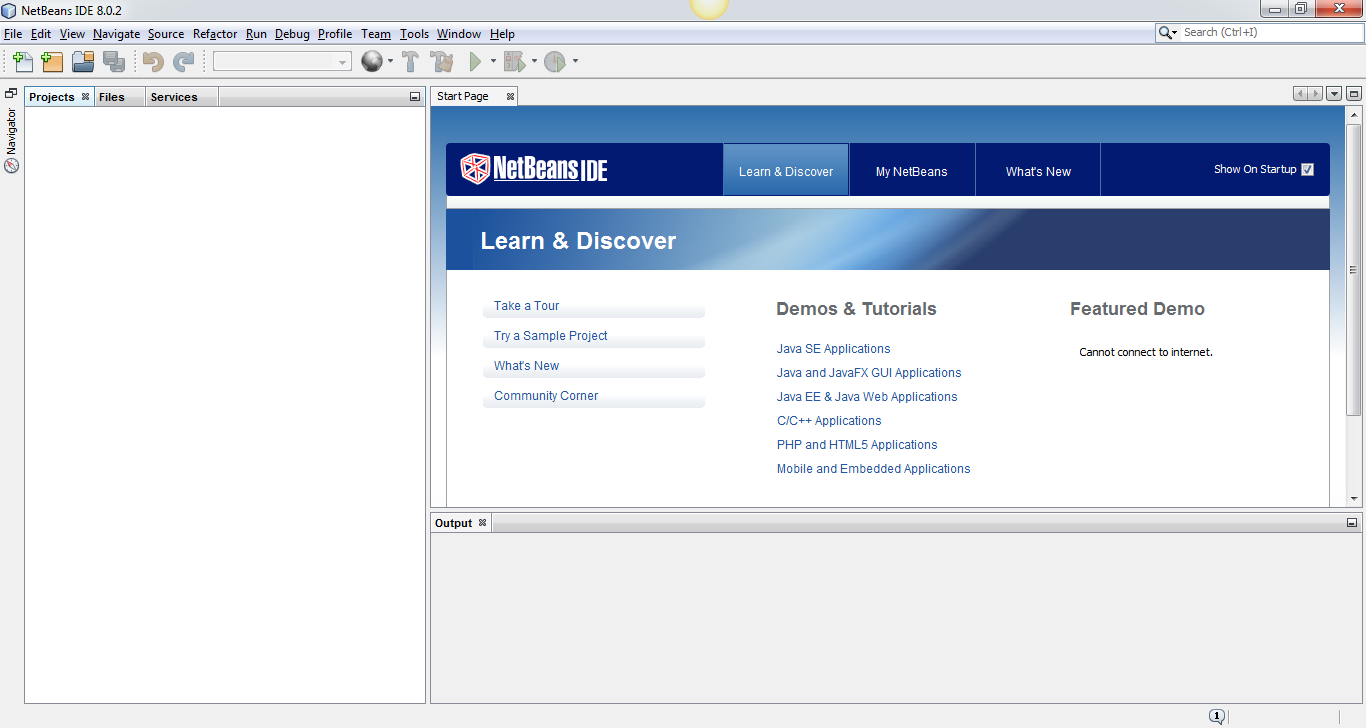The width and height of the screenshot is (1366, 728).
Task: Open PHP and HTML5 Applications link
Action: click(857, 445)
